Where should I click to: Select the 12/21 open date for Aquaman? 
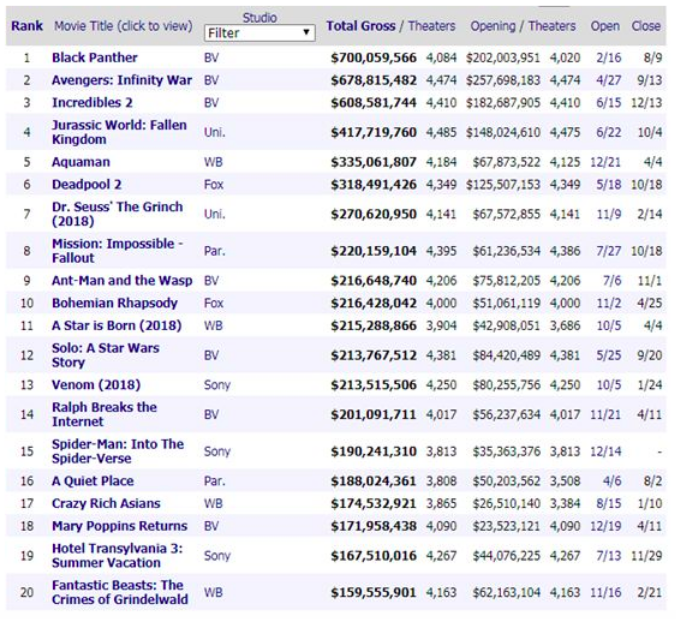(x=605, y=162)
